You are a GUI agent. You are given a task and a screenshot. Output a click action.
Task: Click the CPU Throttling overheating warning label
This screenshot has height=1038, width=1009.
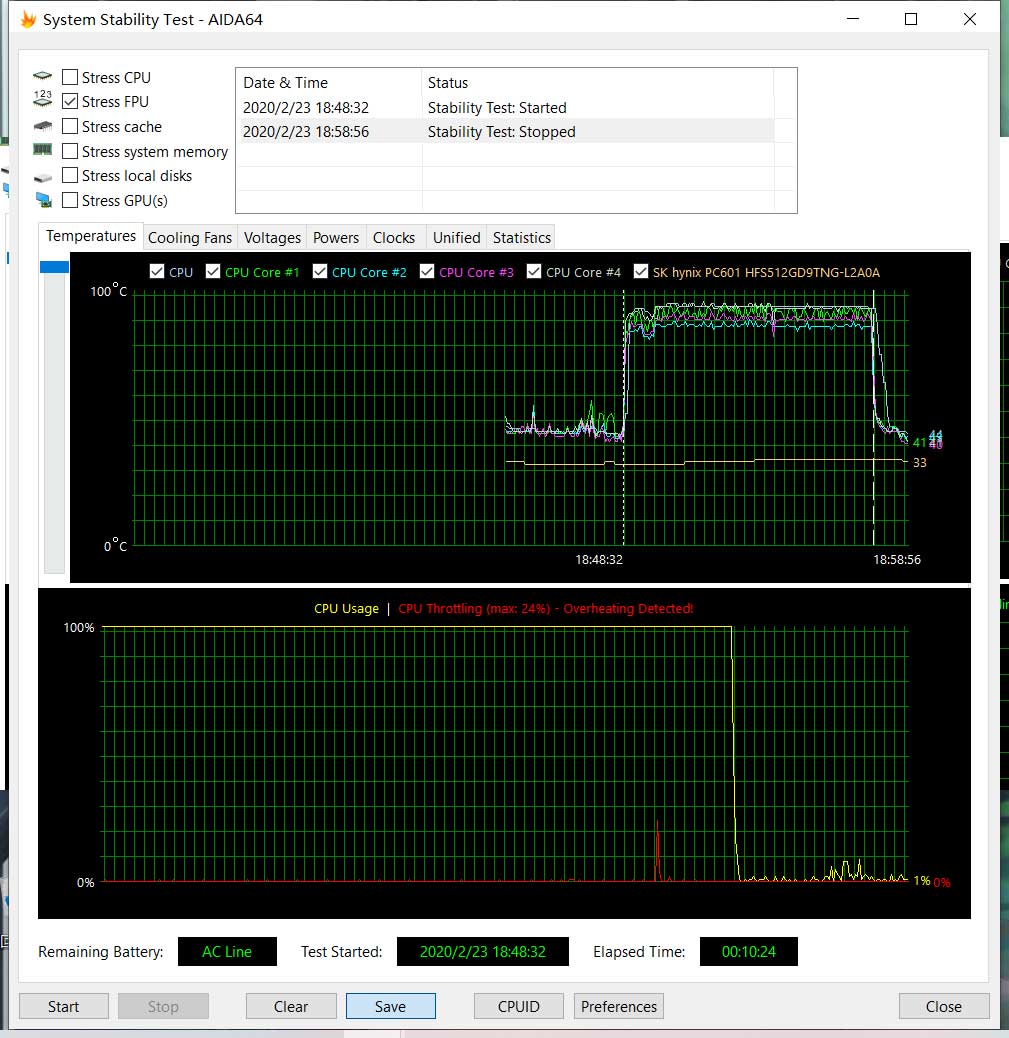(546, 608)
